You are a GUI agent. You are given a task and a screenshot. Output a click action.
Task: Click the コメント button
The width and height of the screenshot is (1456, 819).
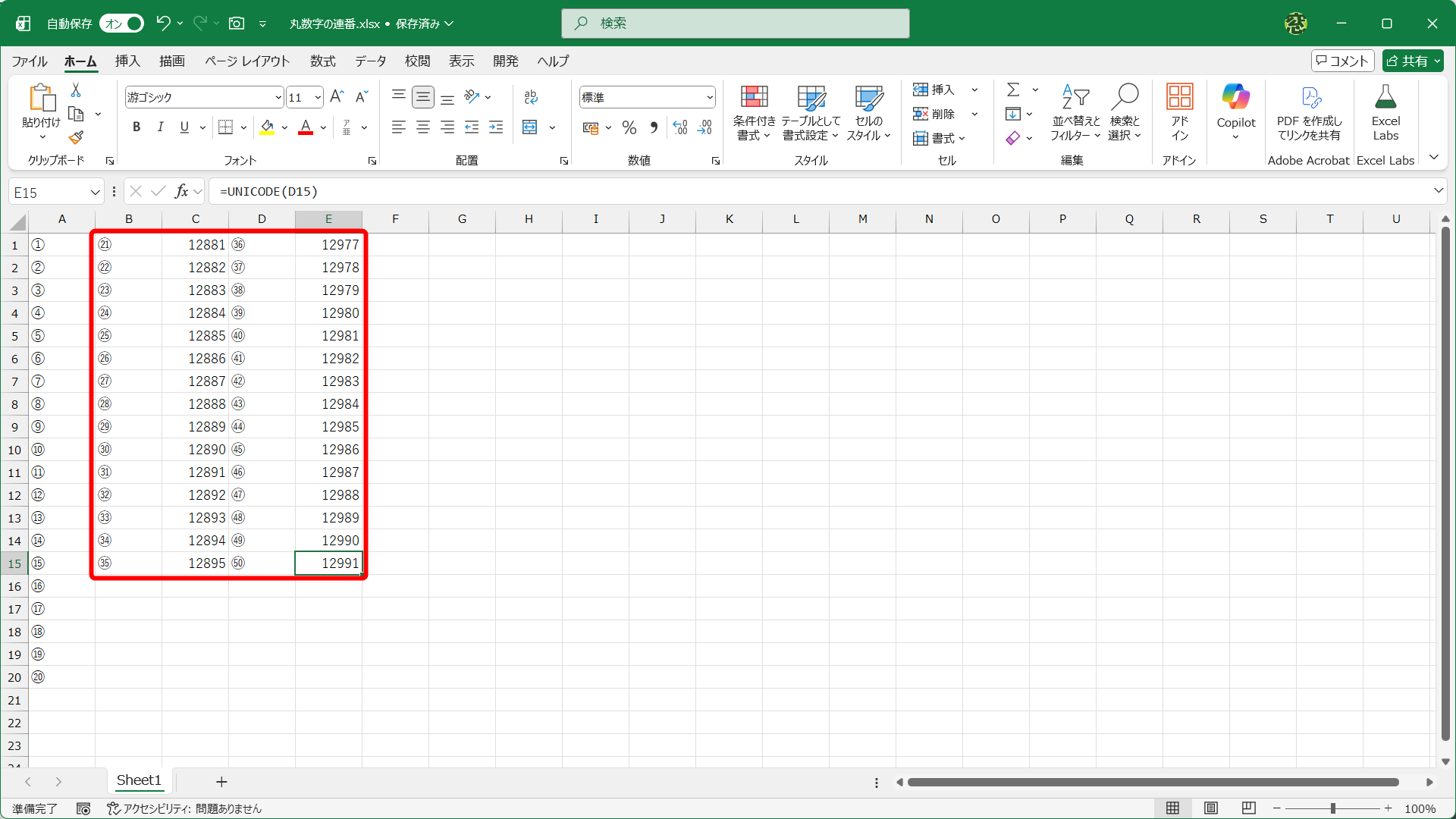(1342, 61)
